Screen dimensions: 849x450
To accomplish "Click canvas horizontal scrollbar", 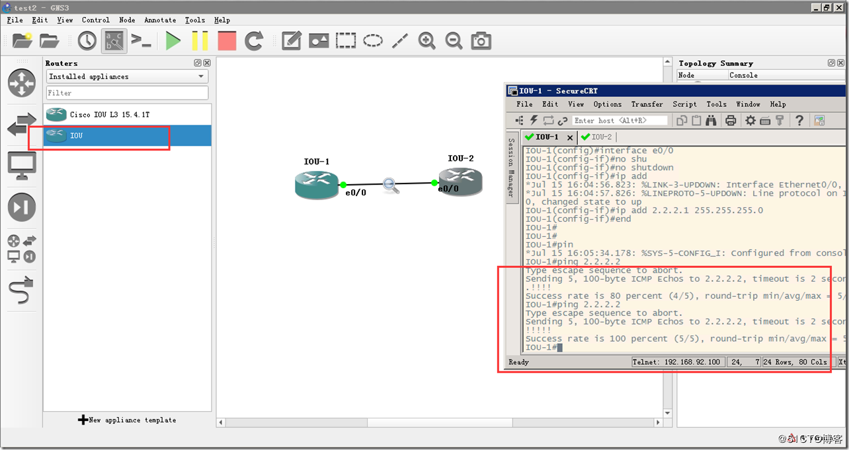I will [x=440, y=422].
